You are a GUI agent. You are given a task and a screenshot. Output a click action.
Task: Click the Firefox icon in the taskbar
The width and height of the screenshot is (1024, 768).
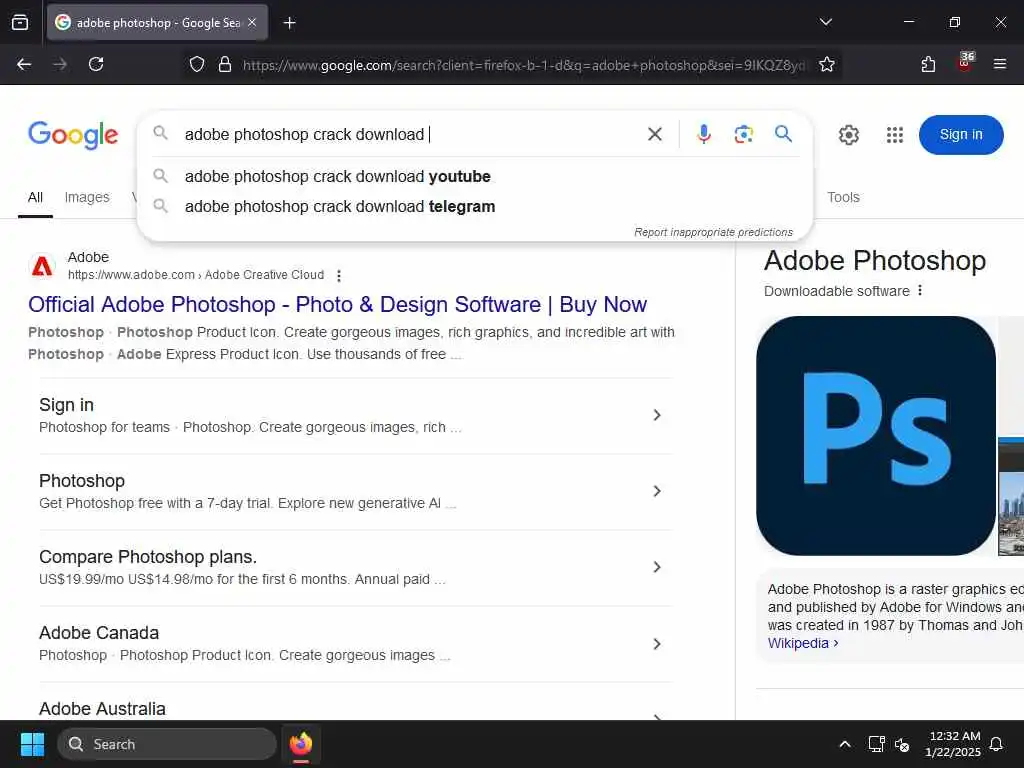click(300, 744)
